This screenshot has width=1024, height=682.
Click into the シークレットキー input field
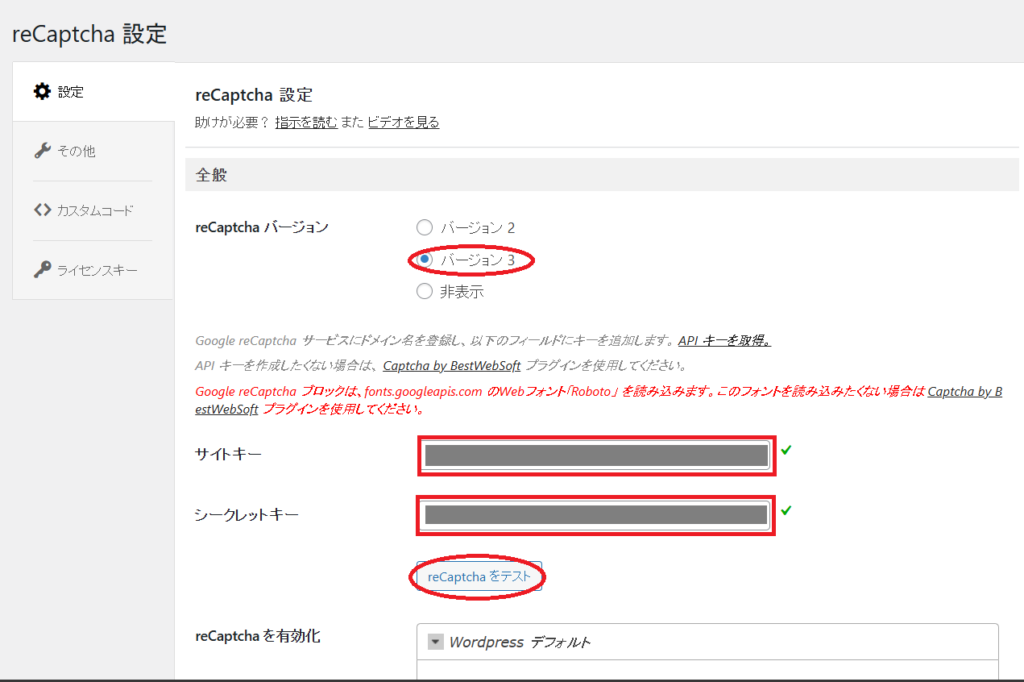(595, 516)
